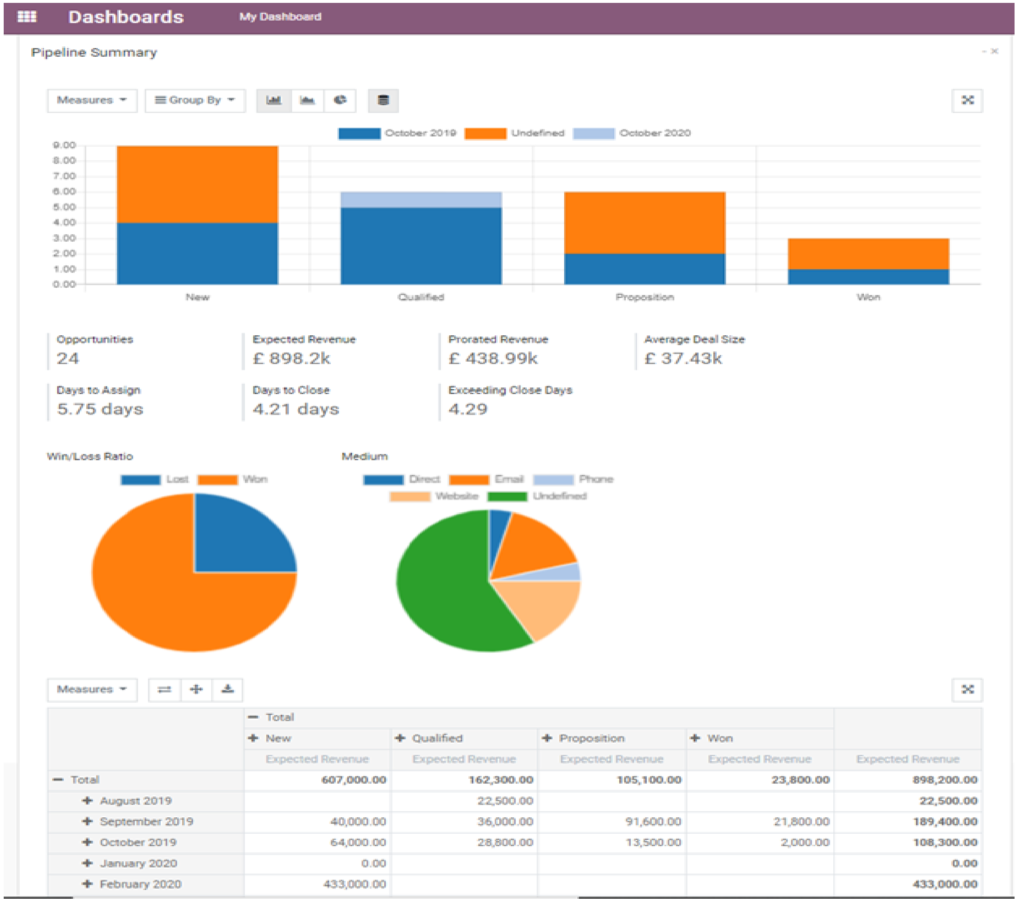Switch graph to bar chart view
This screenshot has width=1024, height=904.
click(x=274, y=100)
